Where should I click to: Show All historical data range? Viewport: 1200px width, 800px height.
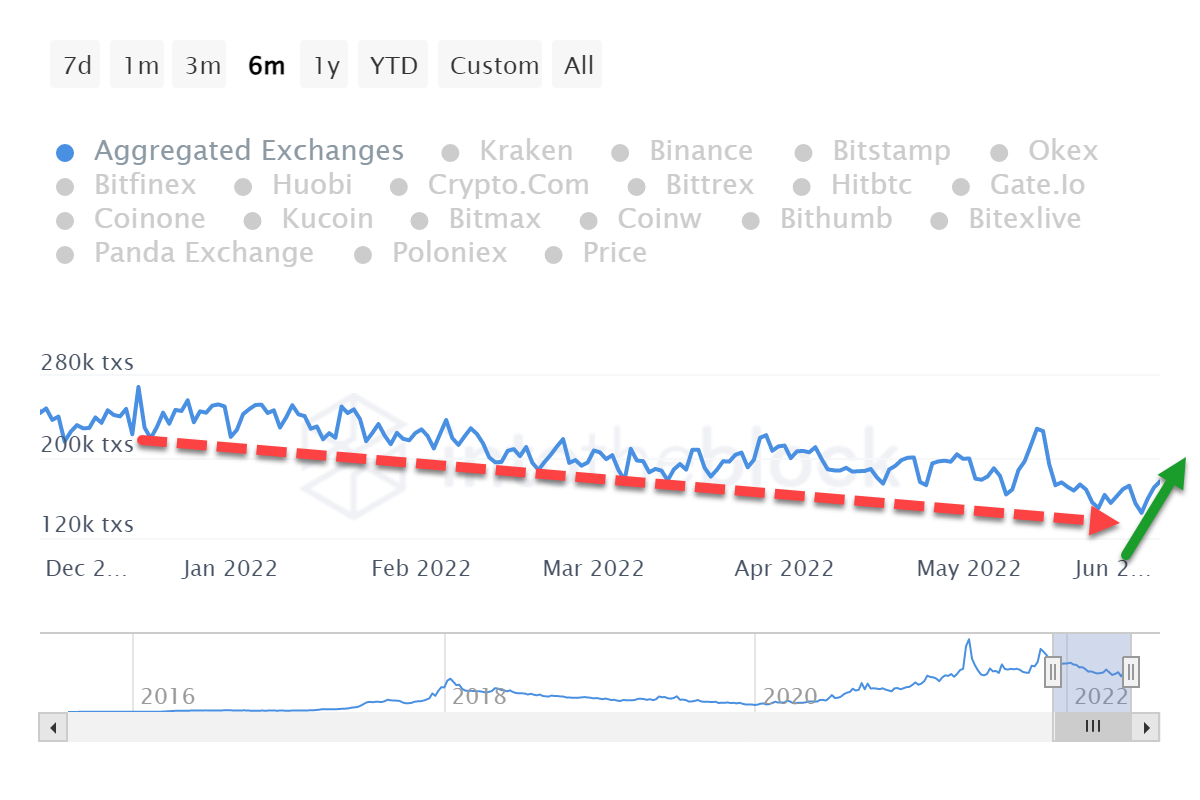tap(579, 66)
